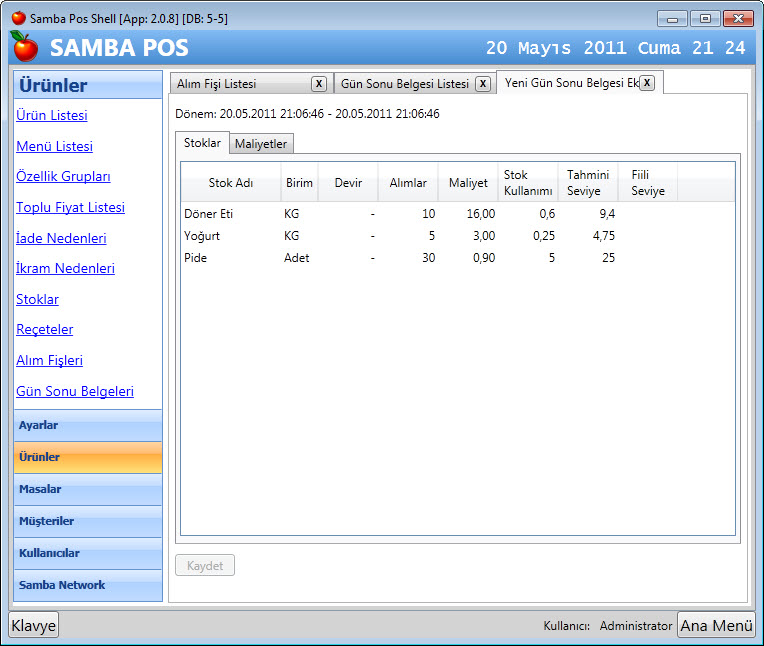
Task: Expand the Müşteriler section
Action: click(88, 521)
